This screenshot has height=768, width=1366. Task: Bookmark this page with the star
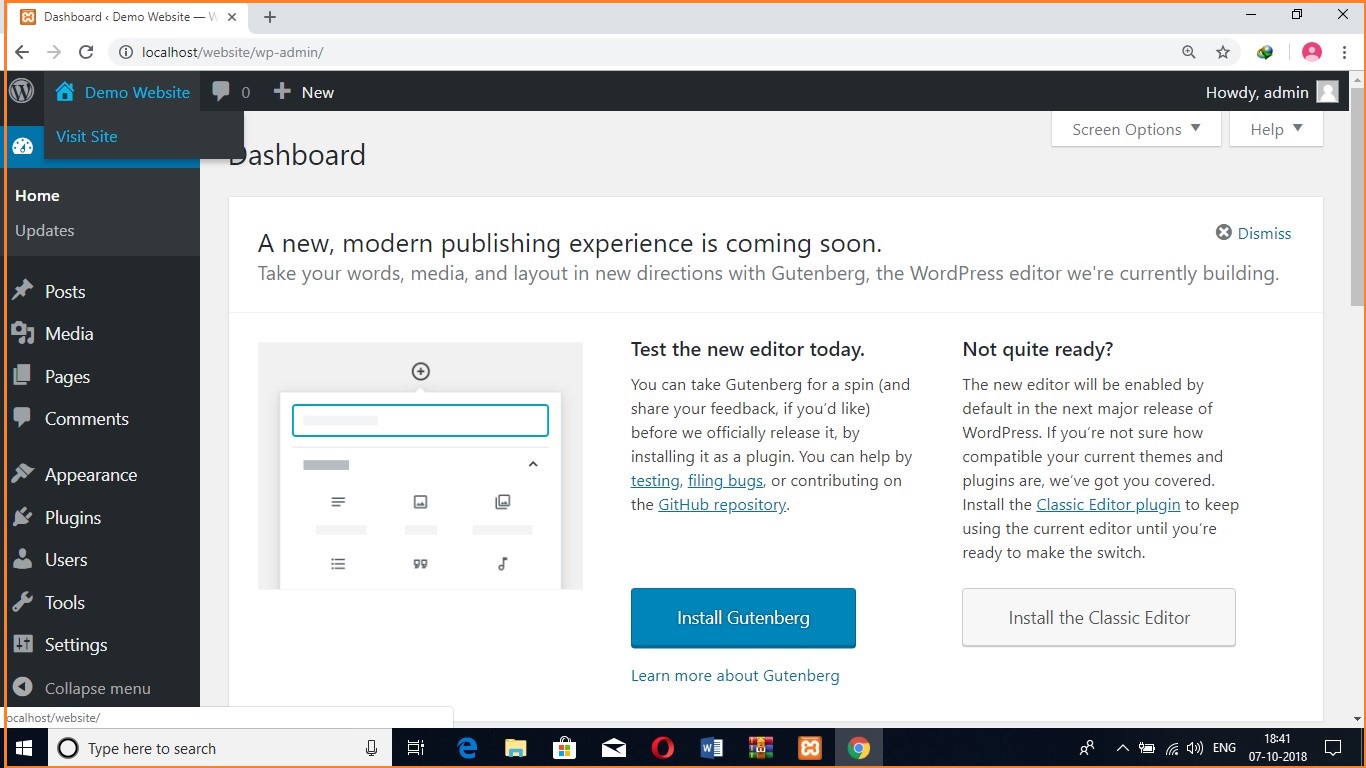[x=1222, y=52]
